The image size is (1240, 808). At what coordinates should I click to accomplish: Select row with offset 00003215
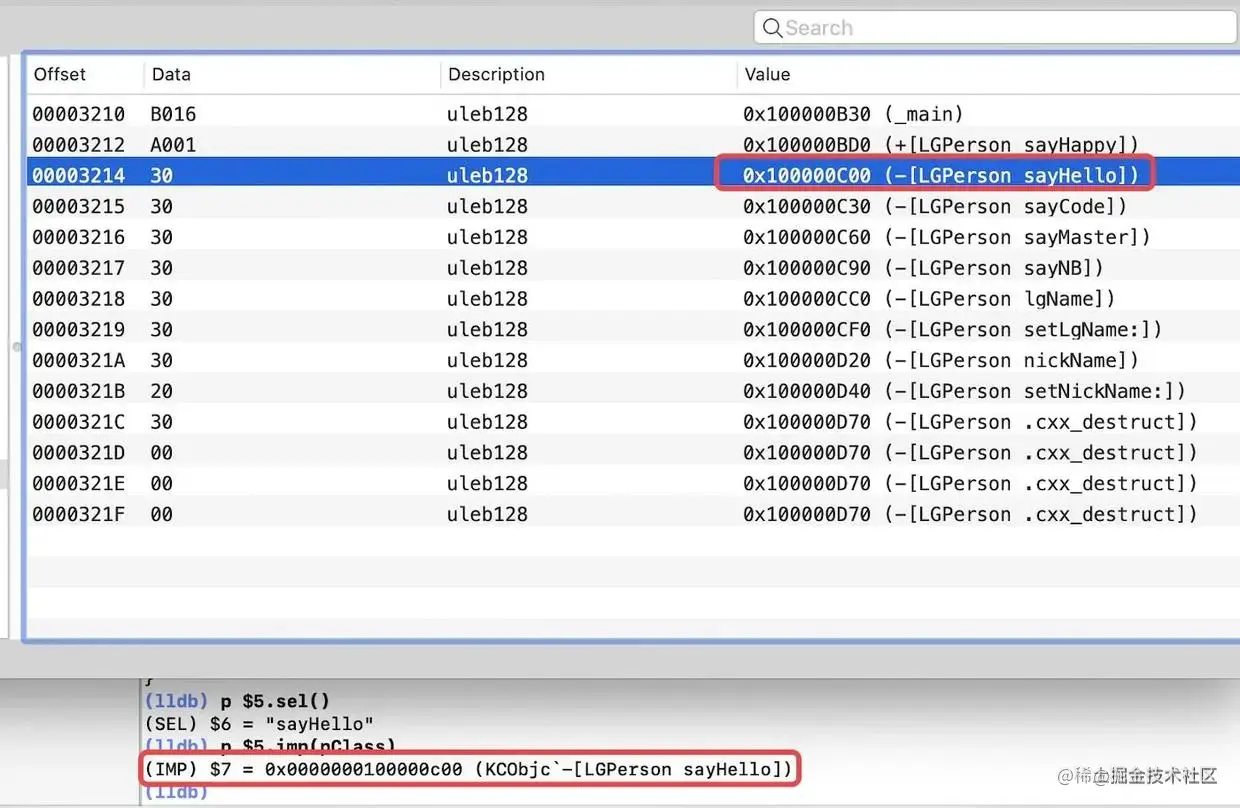point(632,206)
